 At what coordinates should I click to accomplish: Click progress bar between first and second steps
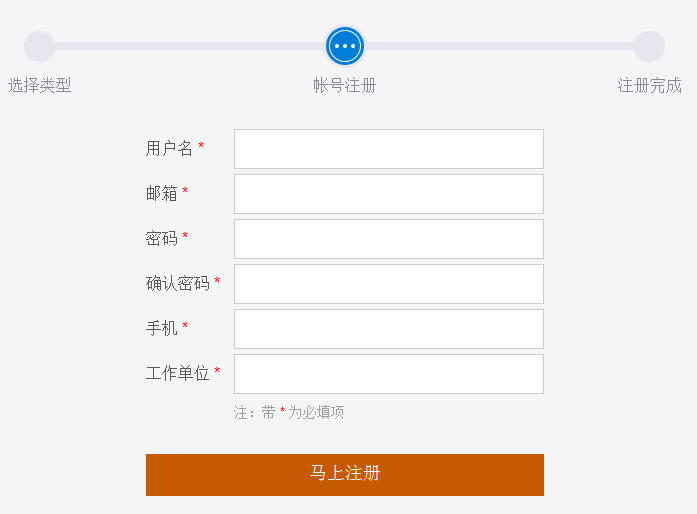click(190, 46)
